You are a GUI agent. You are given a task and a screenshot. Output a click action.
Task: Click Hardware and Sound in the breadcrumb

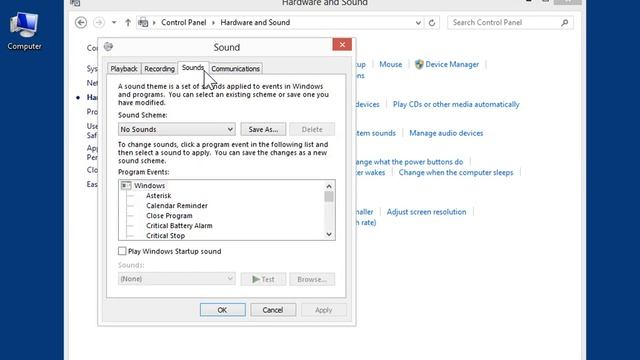[x=255, y=22]
